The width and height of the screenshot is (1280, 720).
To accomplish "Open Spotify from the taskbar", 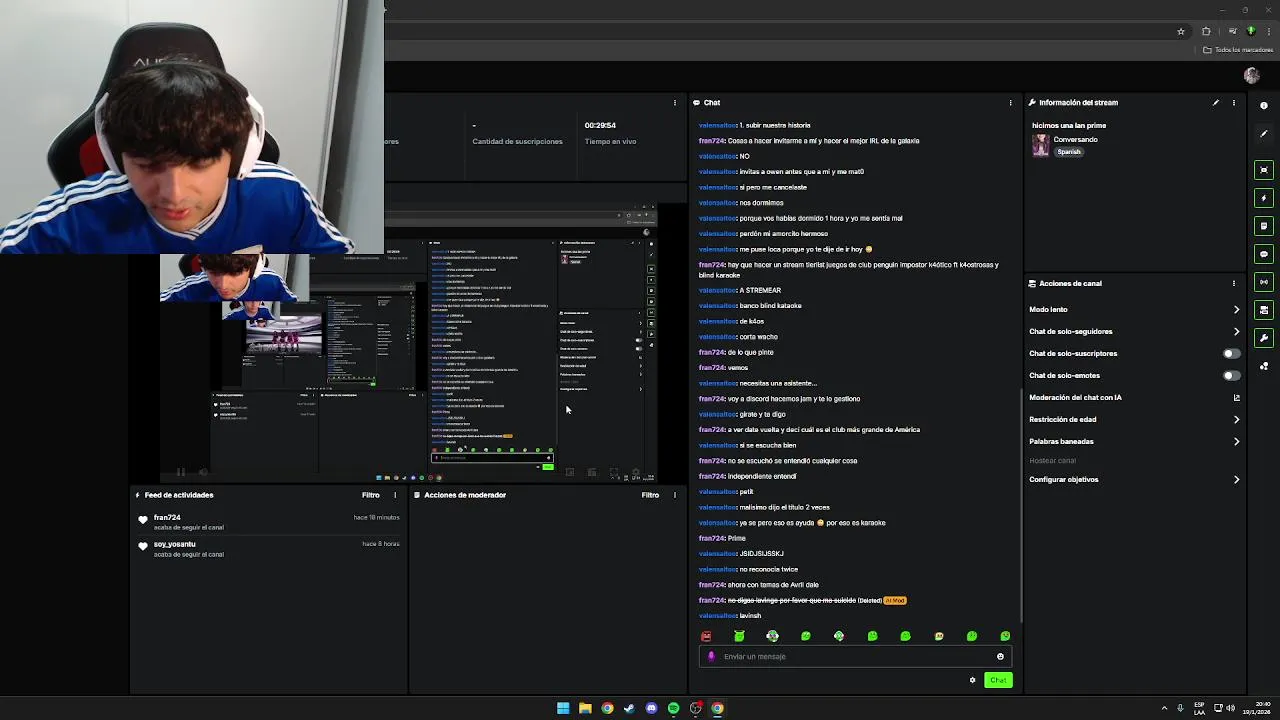I will pos(673,708).
